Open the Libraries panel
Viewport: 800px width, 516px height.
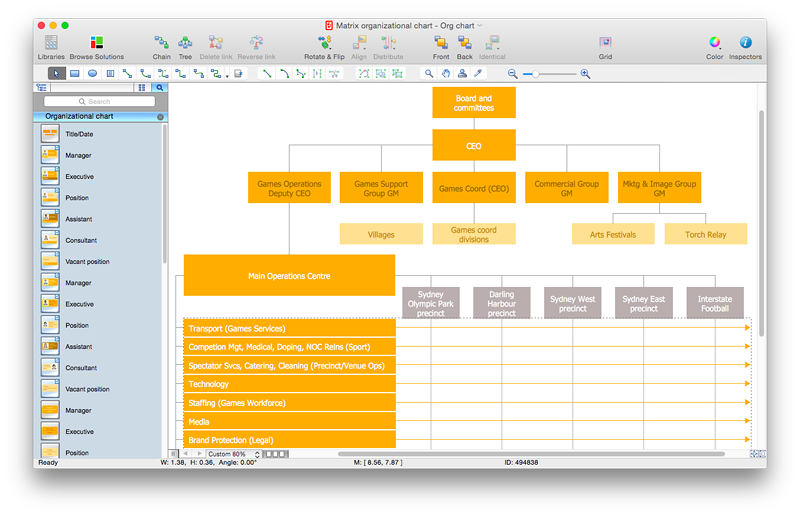pos(51,43)
